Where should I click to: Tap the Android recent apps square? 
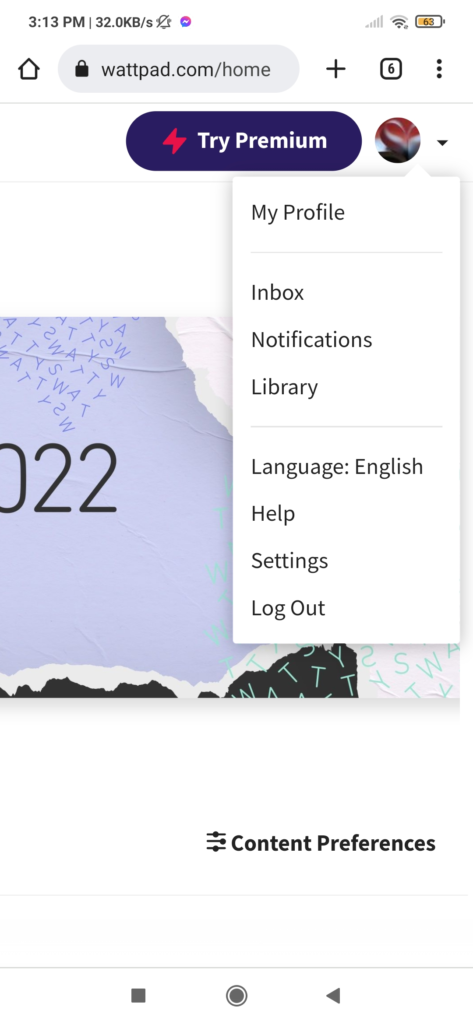(x=138, y=995)
